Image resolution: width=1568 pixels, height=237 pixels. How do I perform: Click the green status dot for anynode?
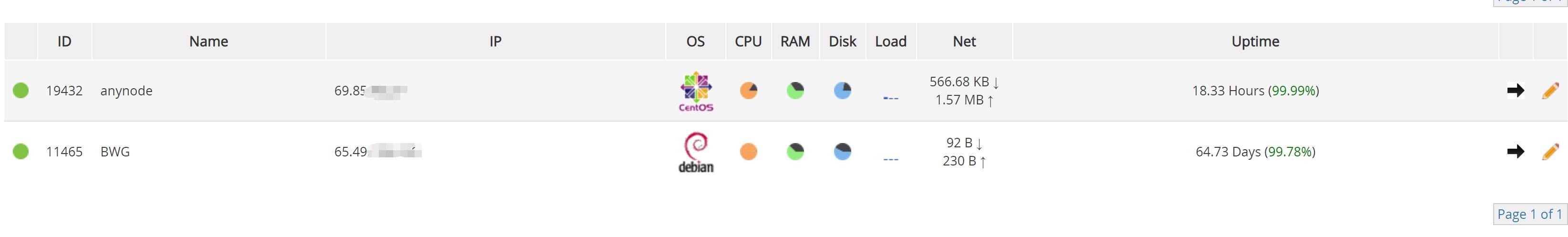(x=20, y=91)
